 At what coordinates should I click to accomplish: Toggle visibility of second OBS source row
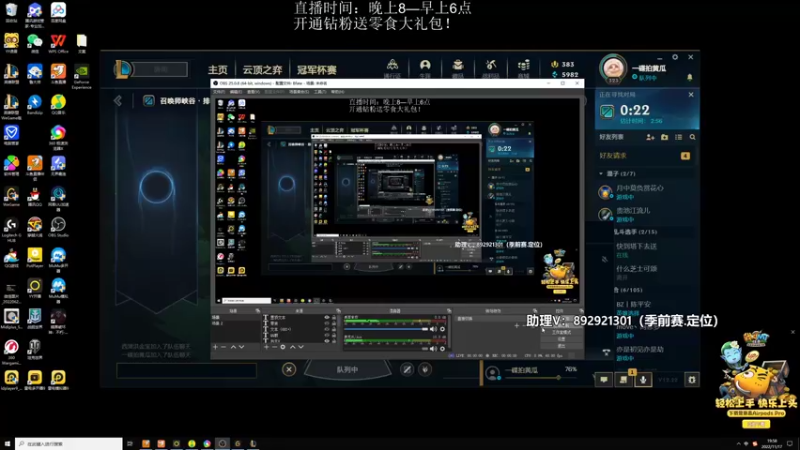pos(327,323)
